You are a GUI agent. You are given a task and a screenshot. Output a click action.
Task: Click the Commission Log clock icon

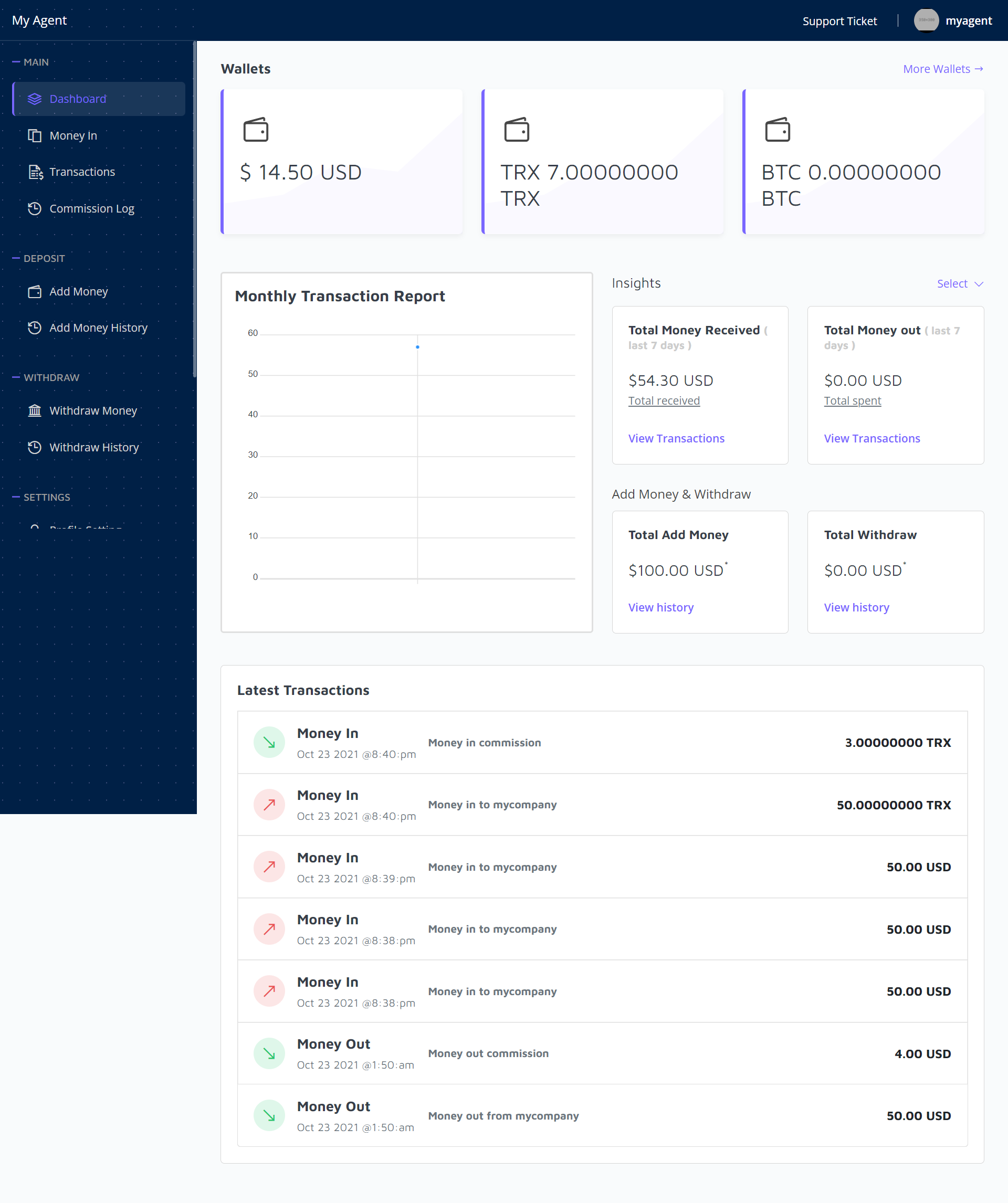pyautogui.click(x=34, y=208)
